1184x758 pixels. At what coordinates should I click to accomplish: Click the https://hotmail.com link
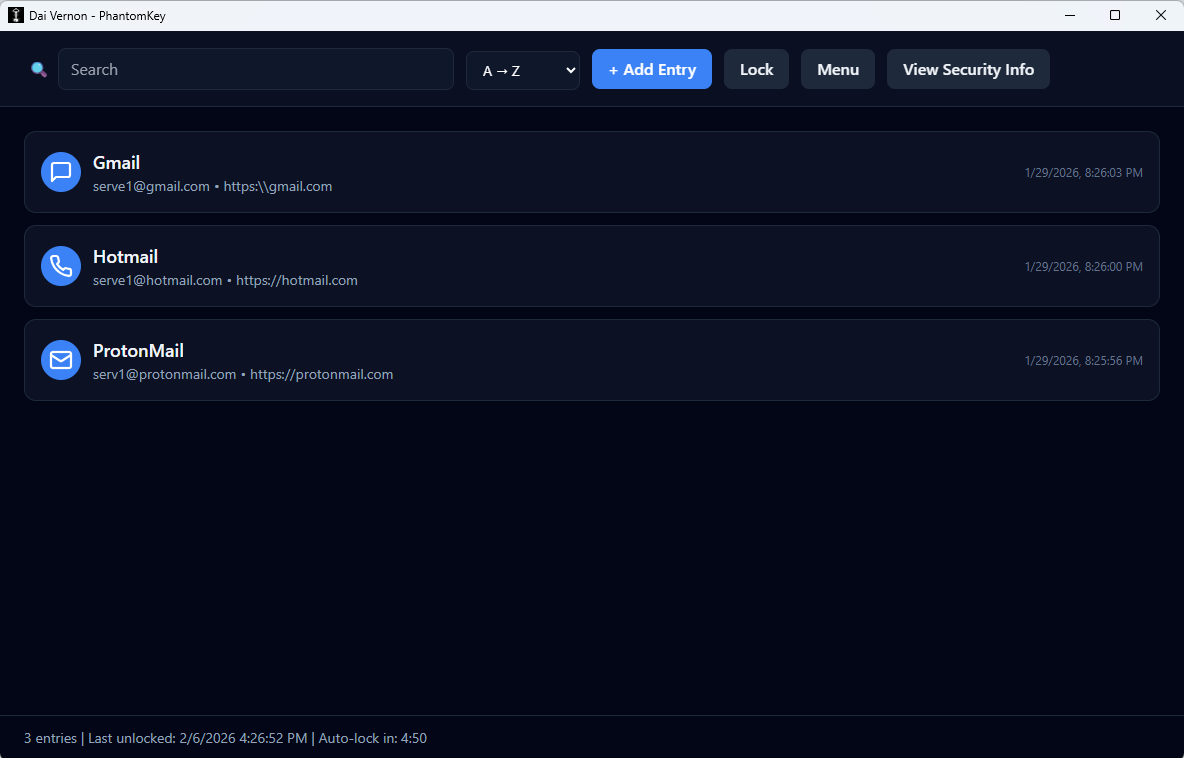(x=297, y=280)
